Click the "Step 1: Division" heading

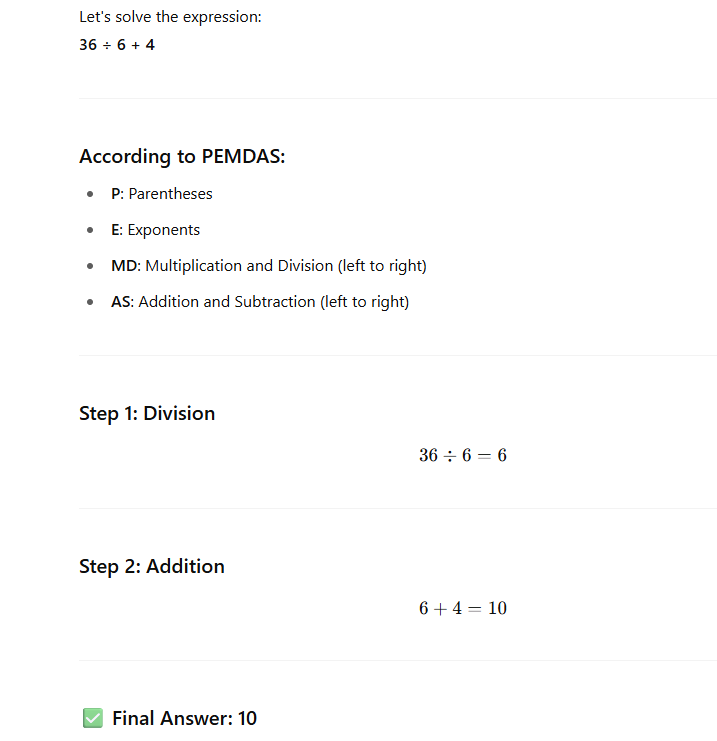[147, 413]
